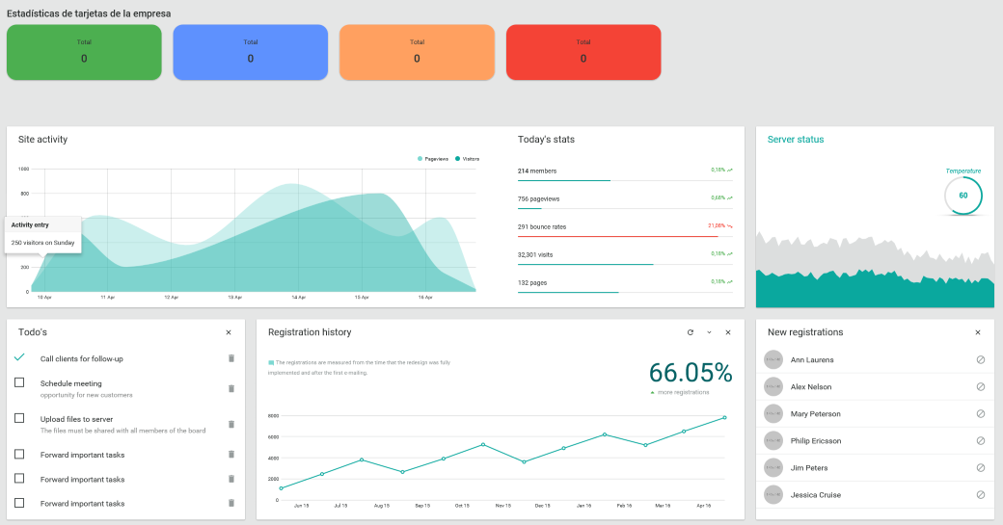This screenshot has height=525, width=1003.
Task: Remove the 'Upload files to server' task
Action: pos(231,425)
